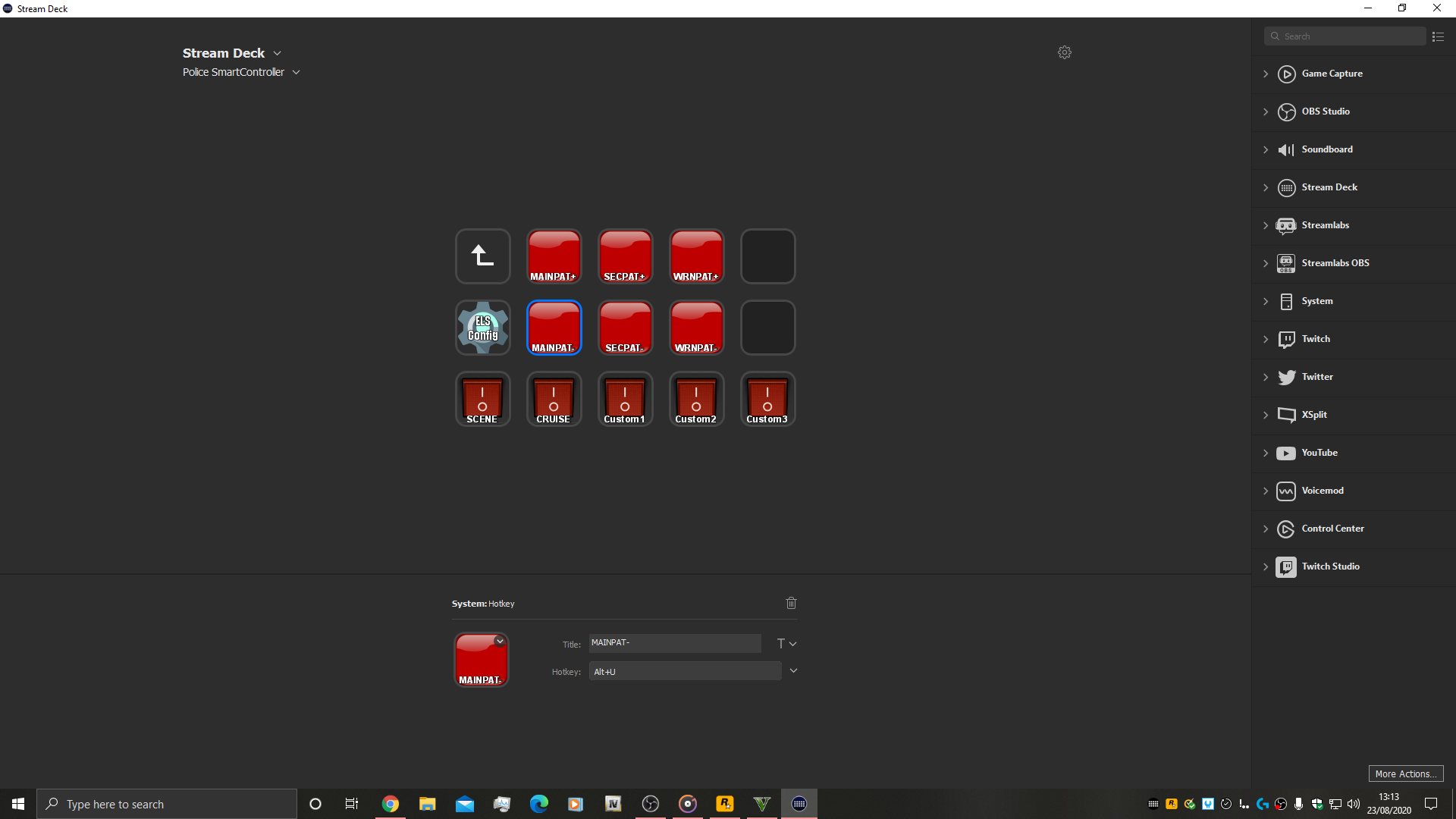This screenshot has height=819, width=1456.
Task: Delete action with trash icon
Action: (x=791, y=603)
